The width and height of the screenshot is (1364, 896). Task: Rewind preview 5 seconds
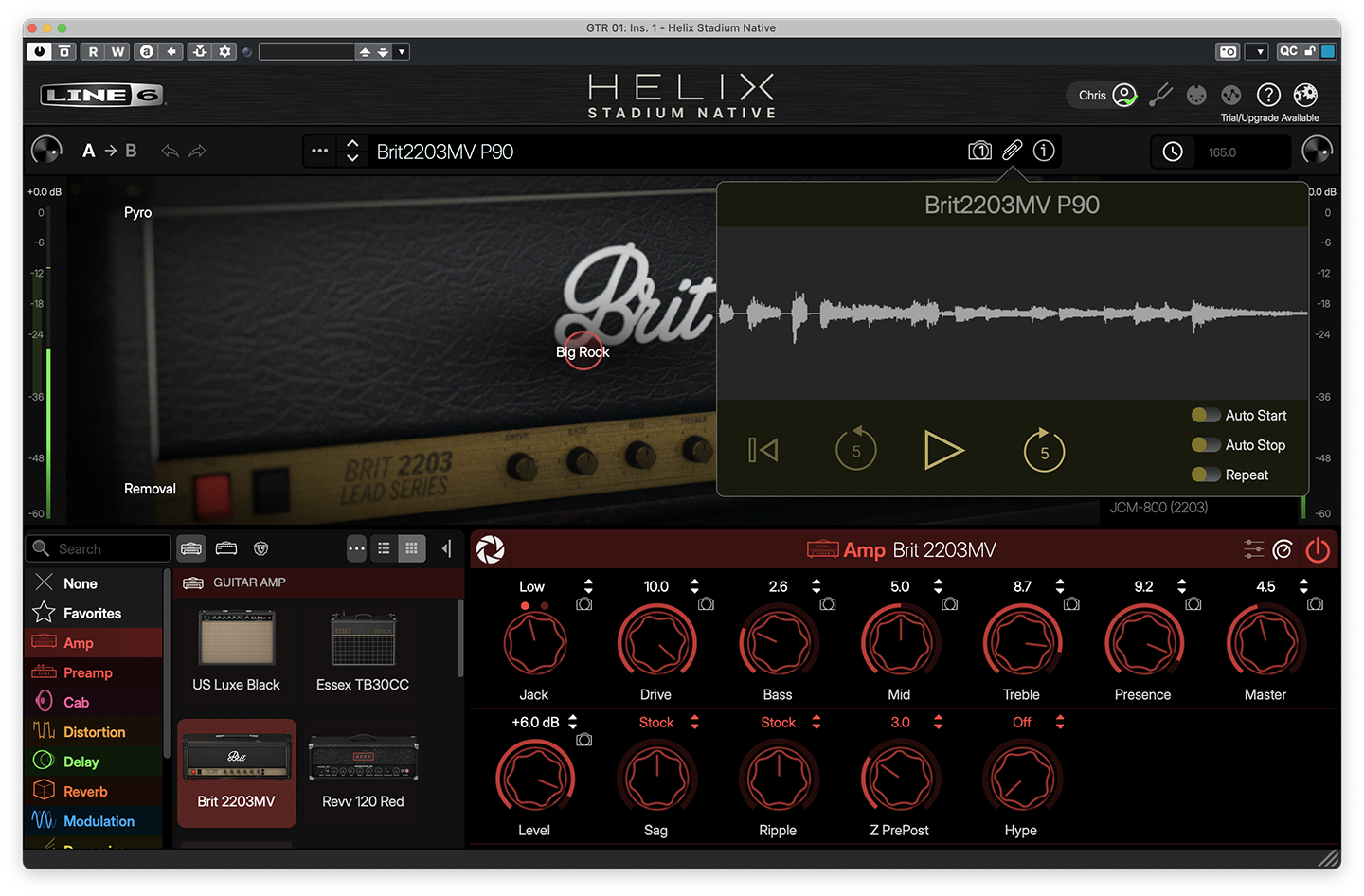pyautogui.click(x=856, y=450)
